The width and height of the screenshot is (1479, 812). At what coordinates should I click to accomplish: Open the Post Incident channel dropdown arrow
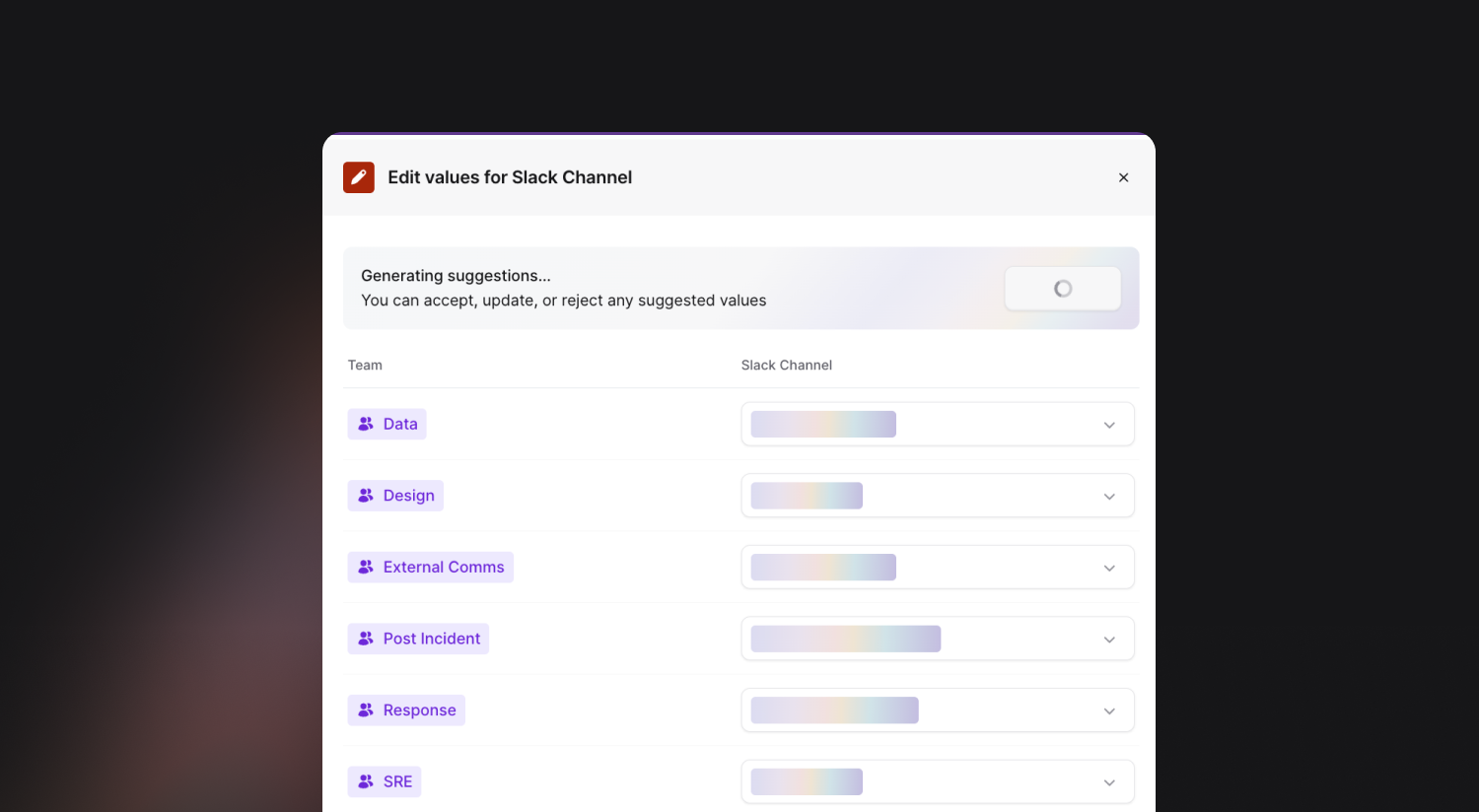pos(1109,640)
